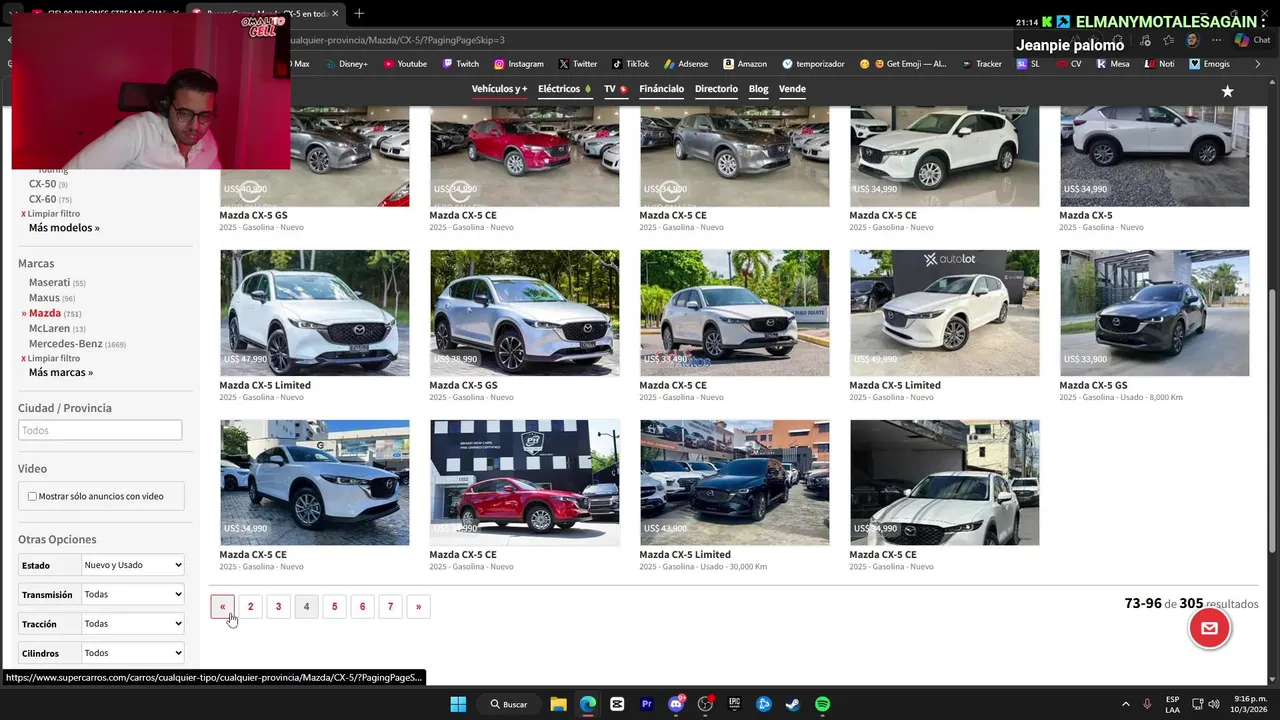Go to results page 3
This screenshot has width=1280, height=720.
(278, 606)
